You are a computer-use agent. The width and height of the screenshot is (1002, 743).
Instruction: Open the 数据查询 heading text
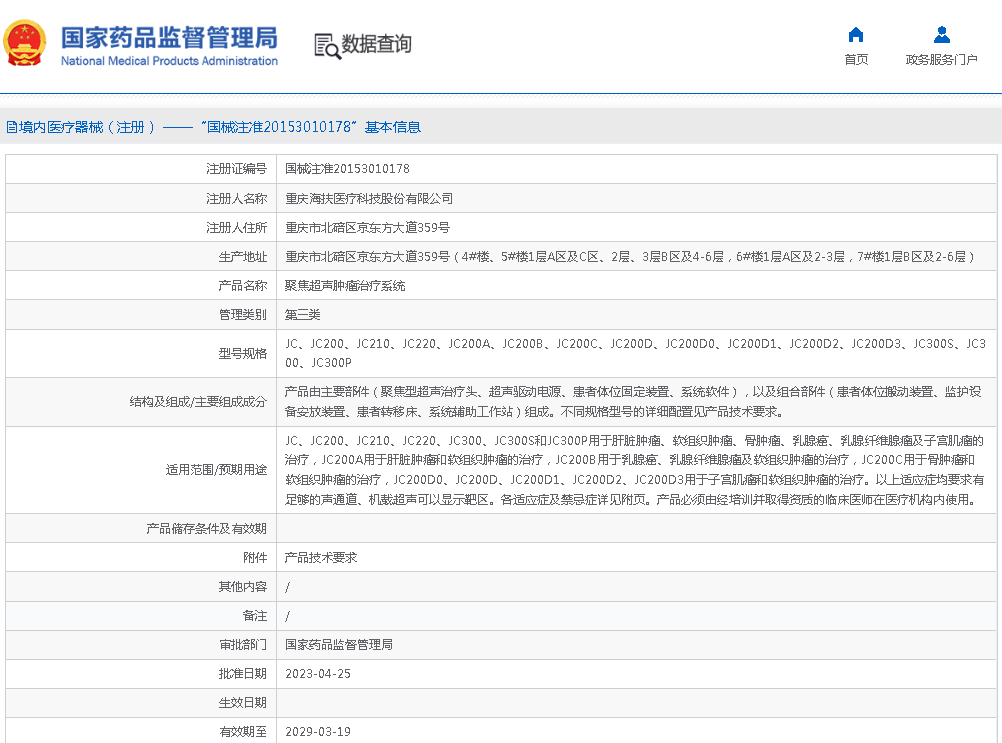tap(377, 45)
